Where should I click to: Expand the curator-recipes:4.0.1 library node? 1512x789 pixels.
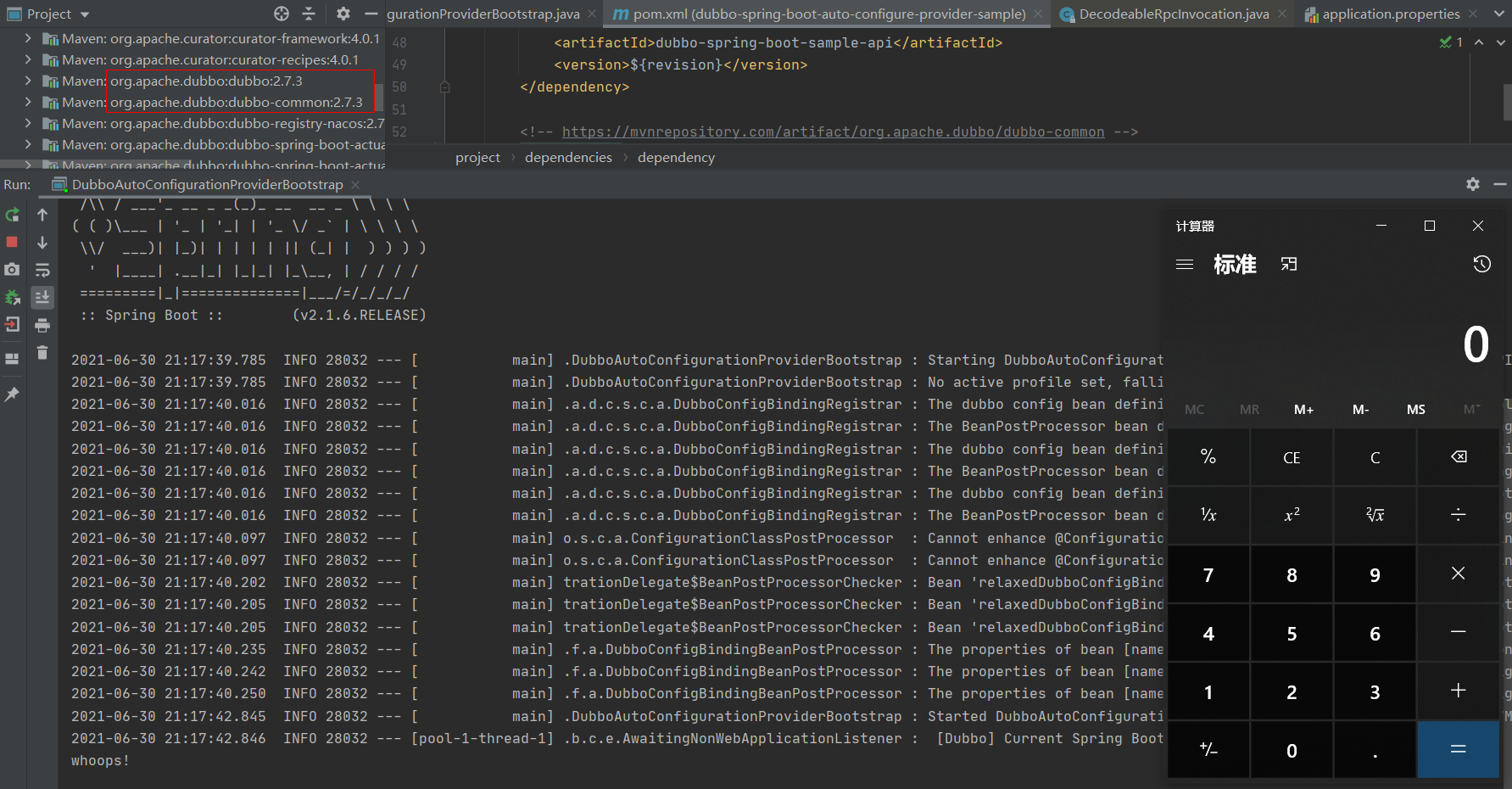(28, 59)
